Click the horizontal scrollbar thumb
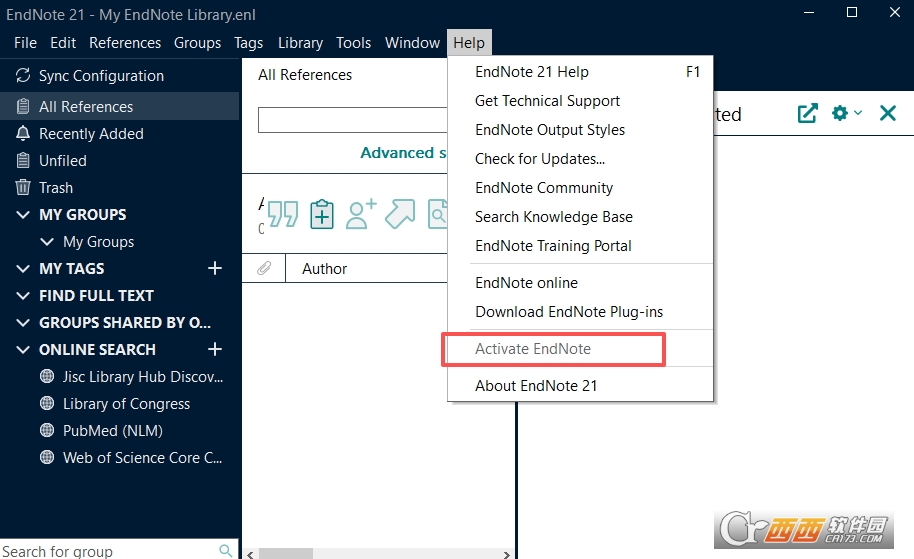The width and height of the screenshot is (914, 559). pos(286,554)
